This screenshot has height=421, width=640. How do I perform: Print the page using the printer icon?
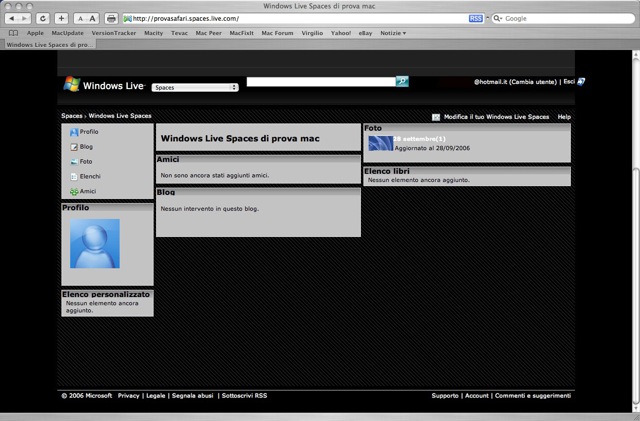click(x=111, y=18)
